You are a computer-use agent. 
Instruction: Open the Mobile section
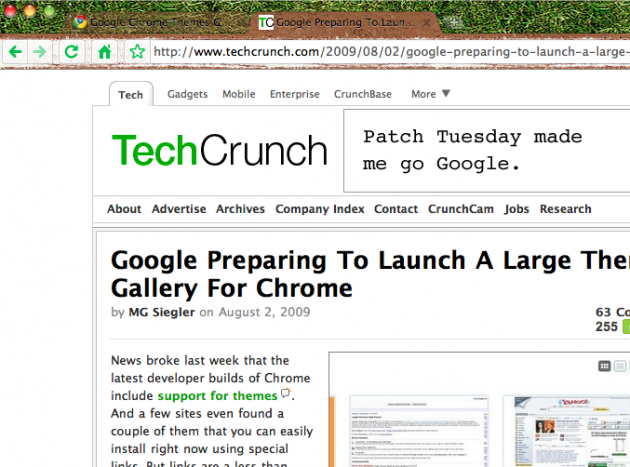tap(239, 94)
